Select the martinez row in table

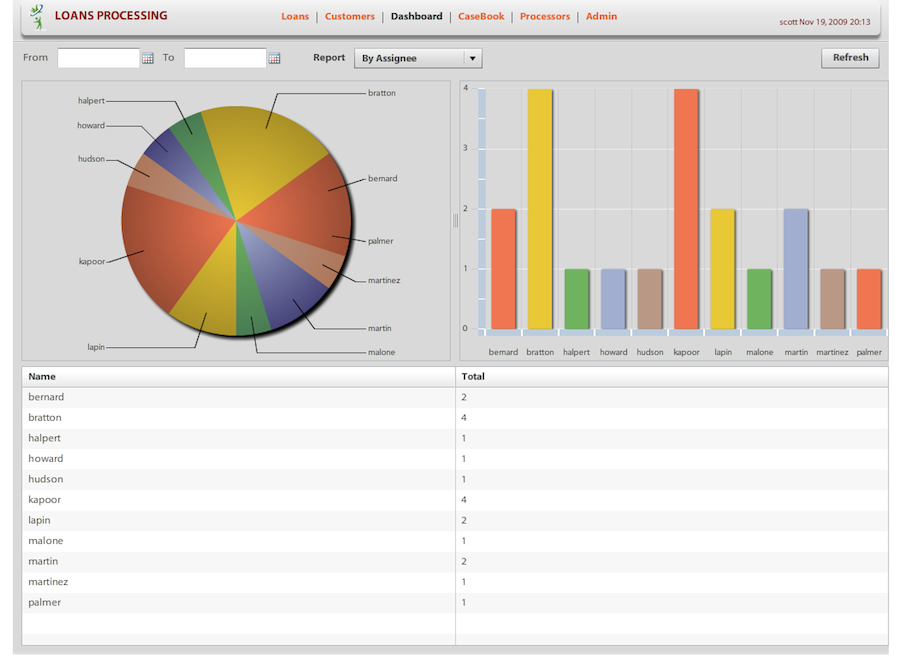click(x=455, y=582)
